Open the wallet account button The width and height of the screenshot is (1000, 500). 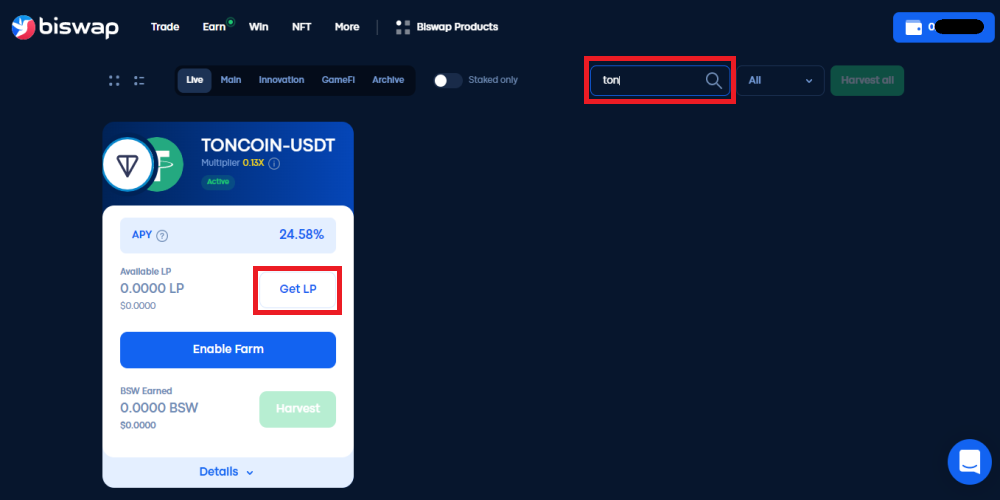[944, 27]
